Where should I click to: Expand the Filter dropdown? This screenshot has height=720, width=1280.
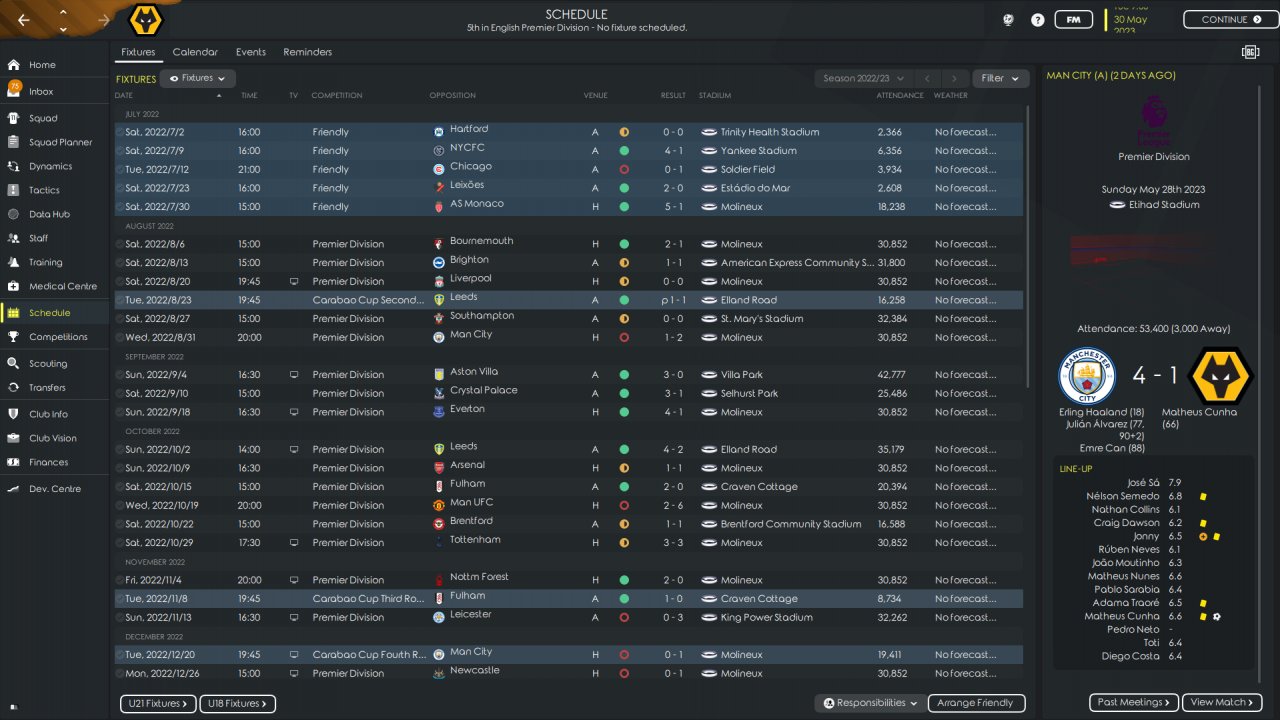pos(1000,78)
